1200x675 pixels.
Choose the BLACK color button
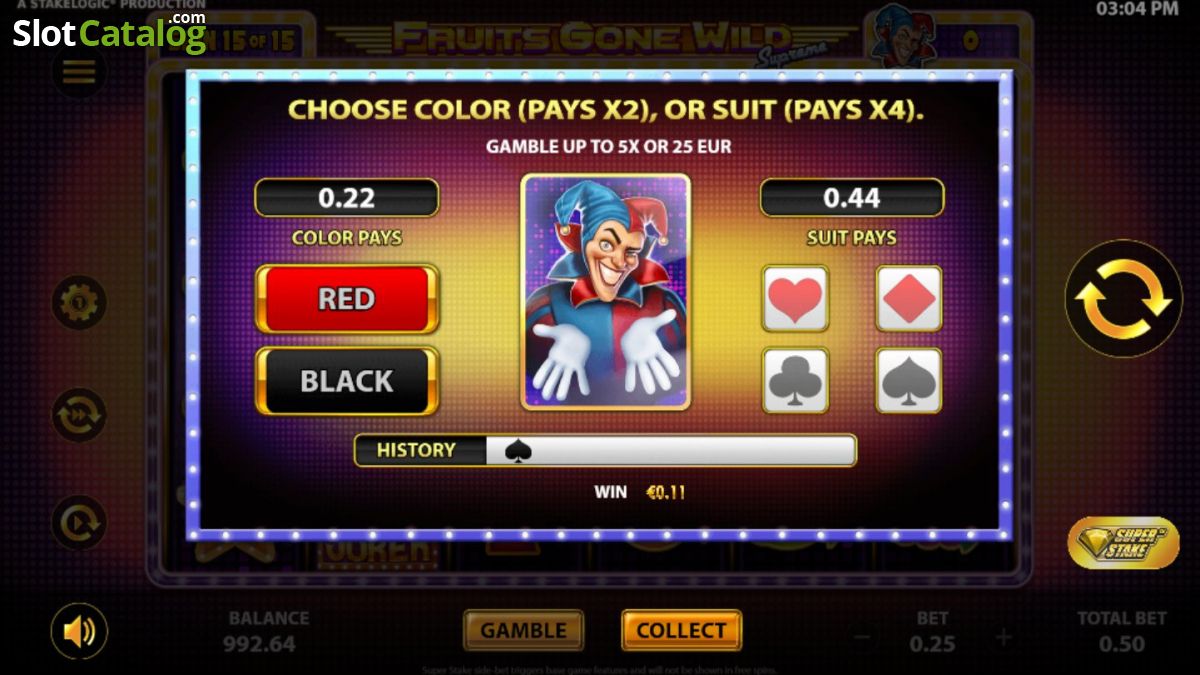tap(347, 381)
